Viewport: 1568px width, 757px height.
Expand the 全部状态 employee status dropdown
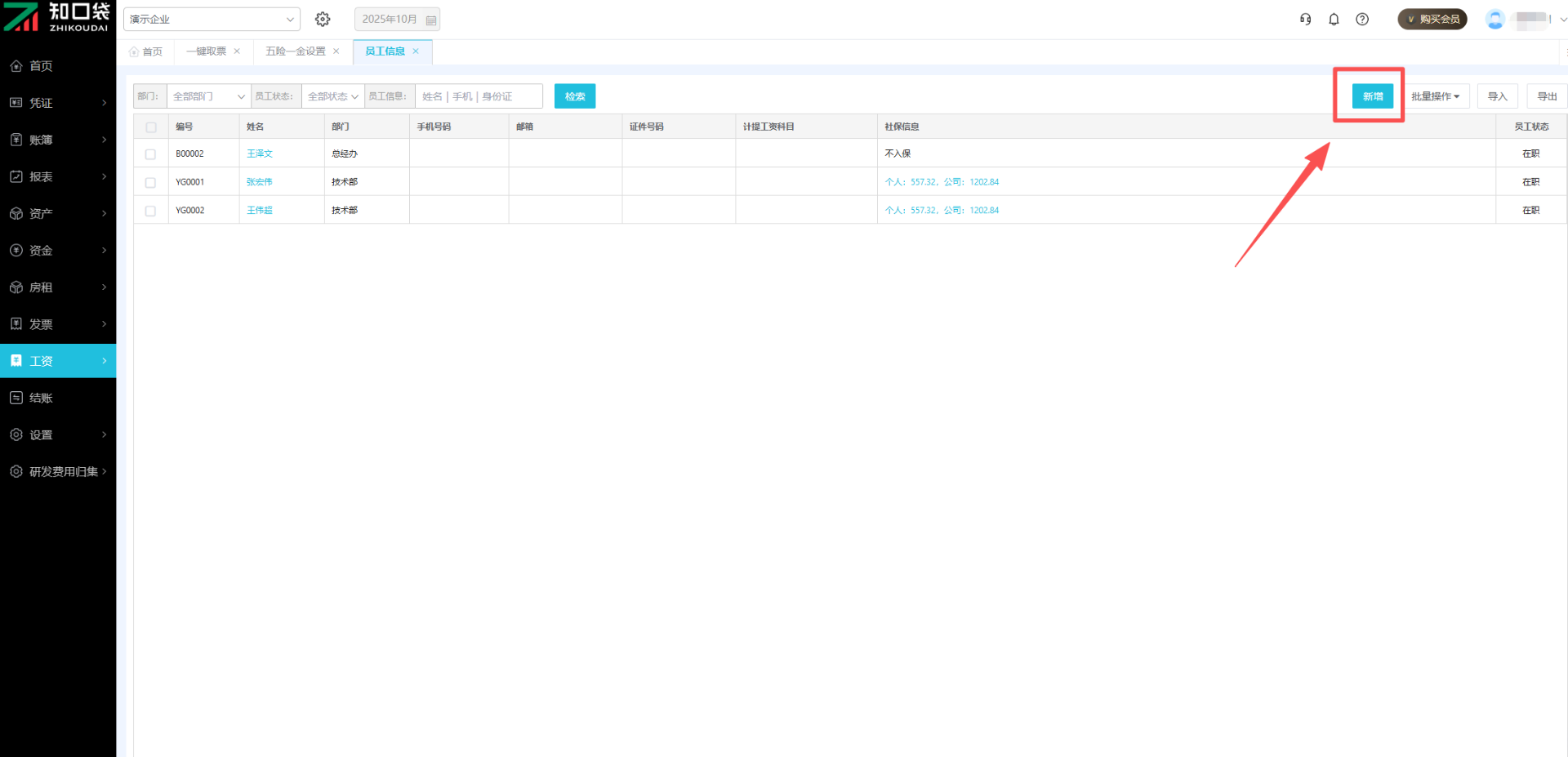click(332, 96)
